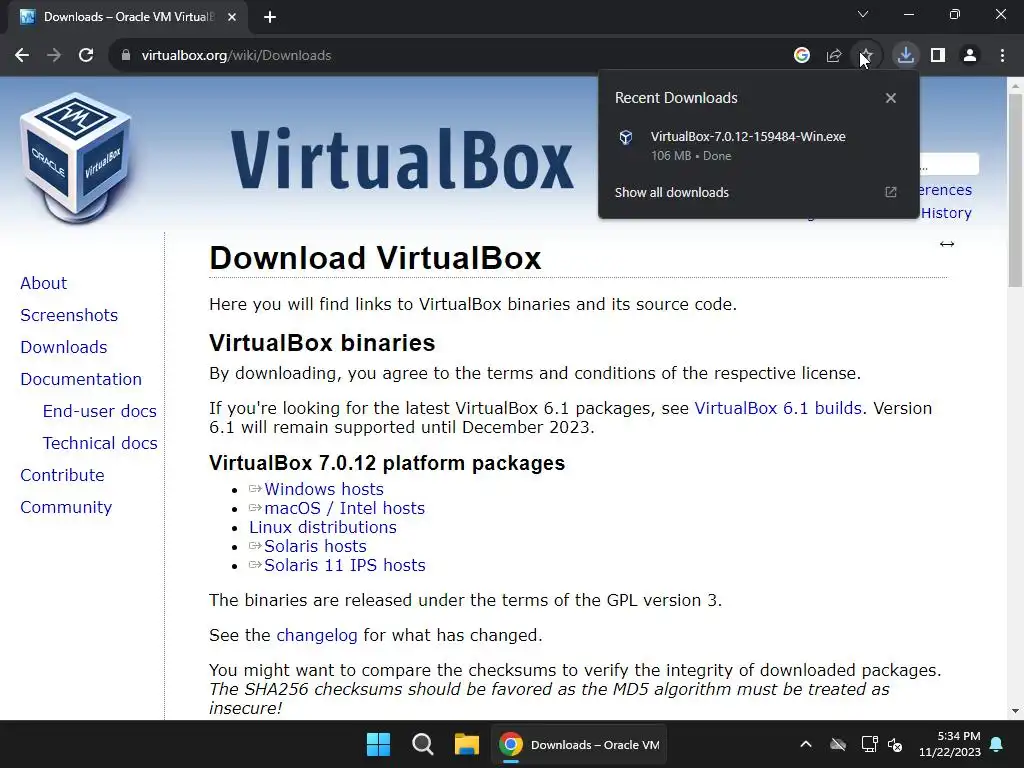This screenshot has height=768, width=1024.
Task: Click the browser forward arrow
Action: [x=54, y=56]
